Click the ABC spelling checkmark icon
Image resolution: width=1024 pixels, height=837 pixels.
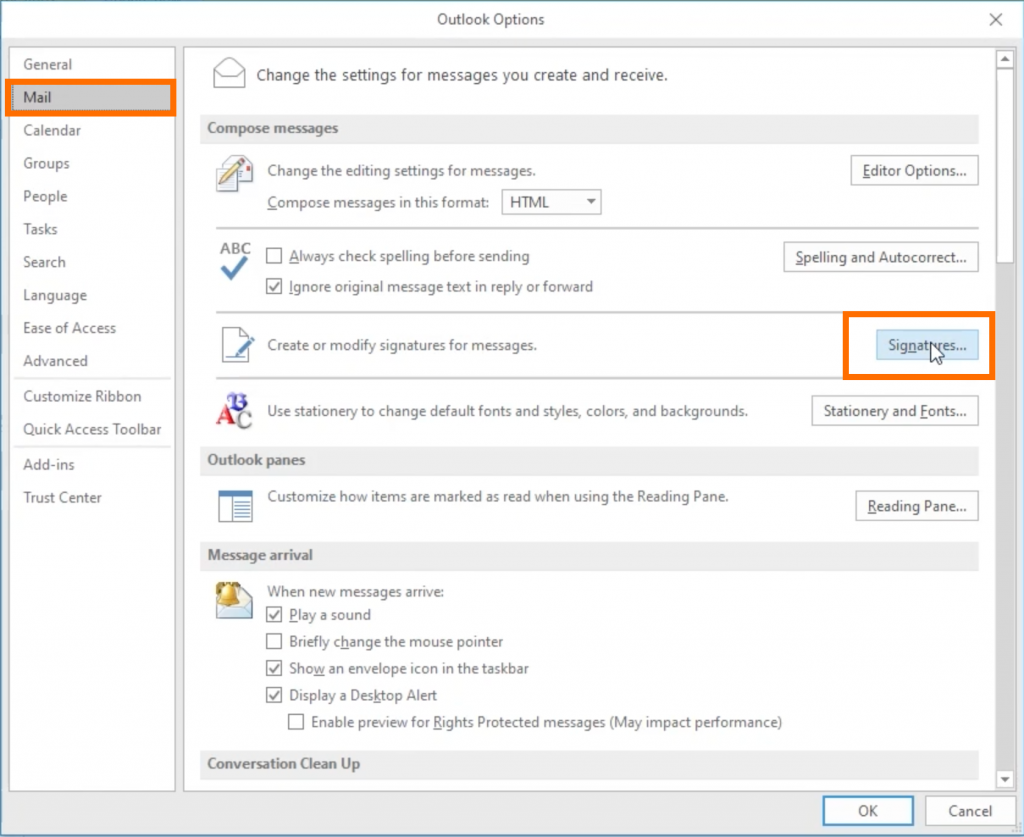click(234, 261)
